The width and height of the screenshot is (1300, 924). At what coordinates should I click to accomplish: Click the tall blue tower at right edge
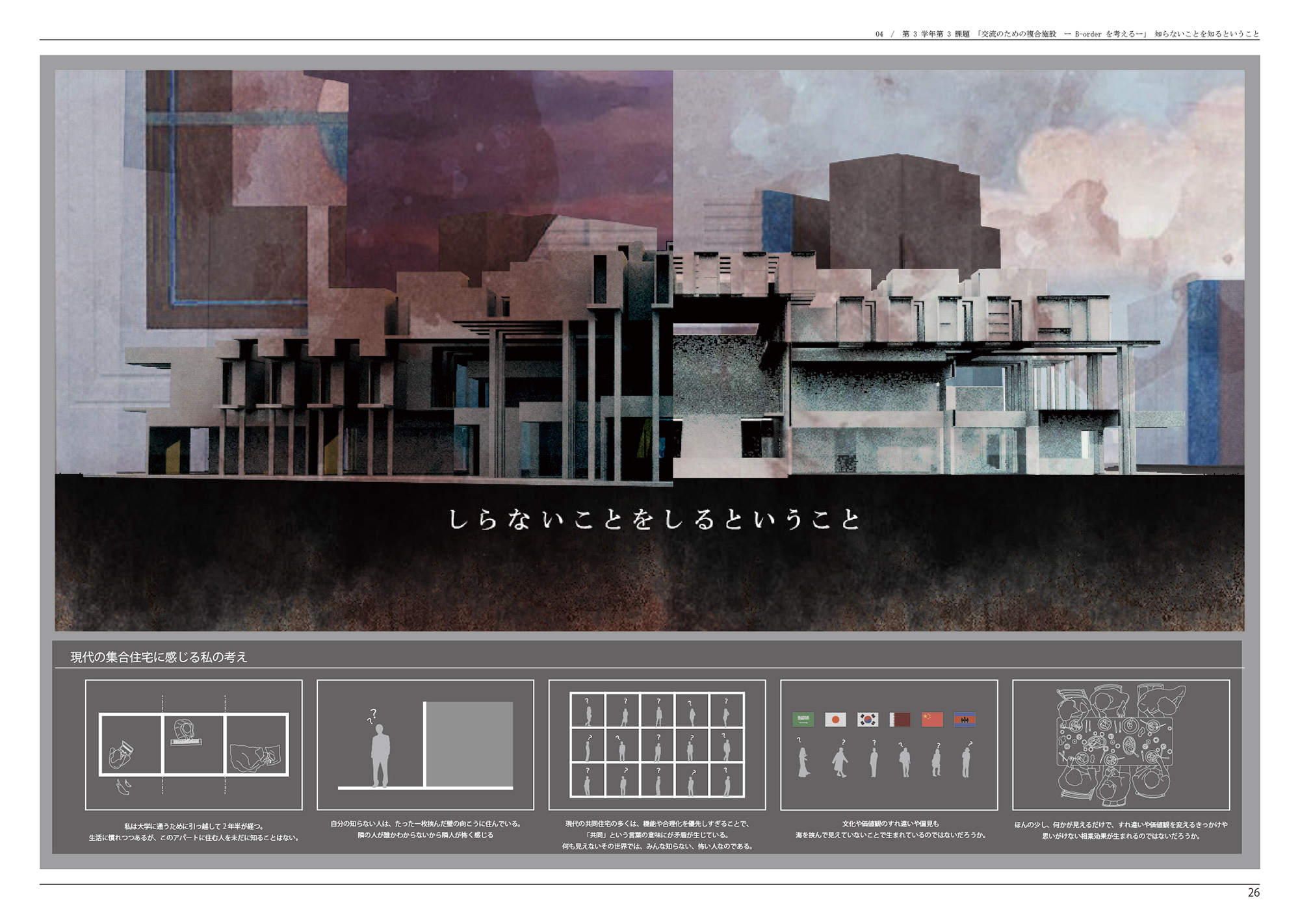1202,370
